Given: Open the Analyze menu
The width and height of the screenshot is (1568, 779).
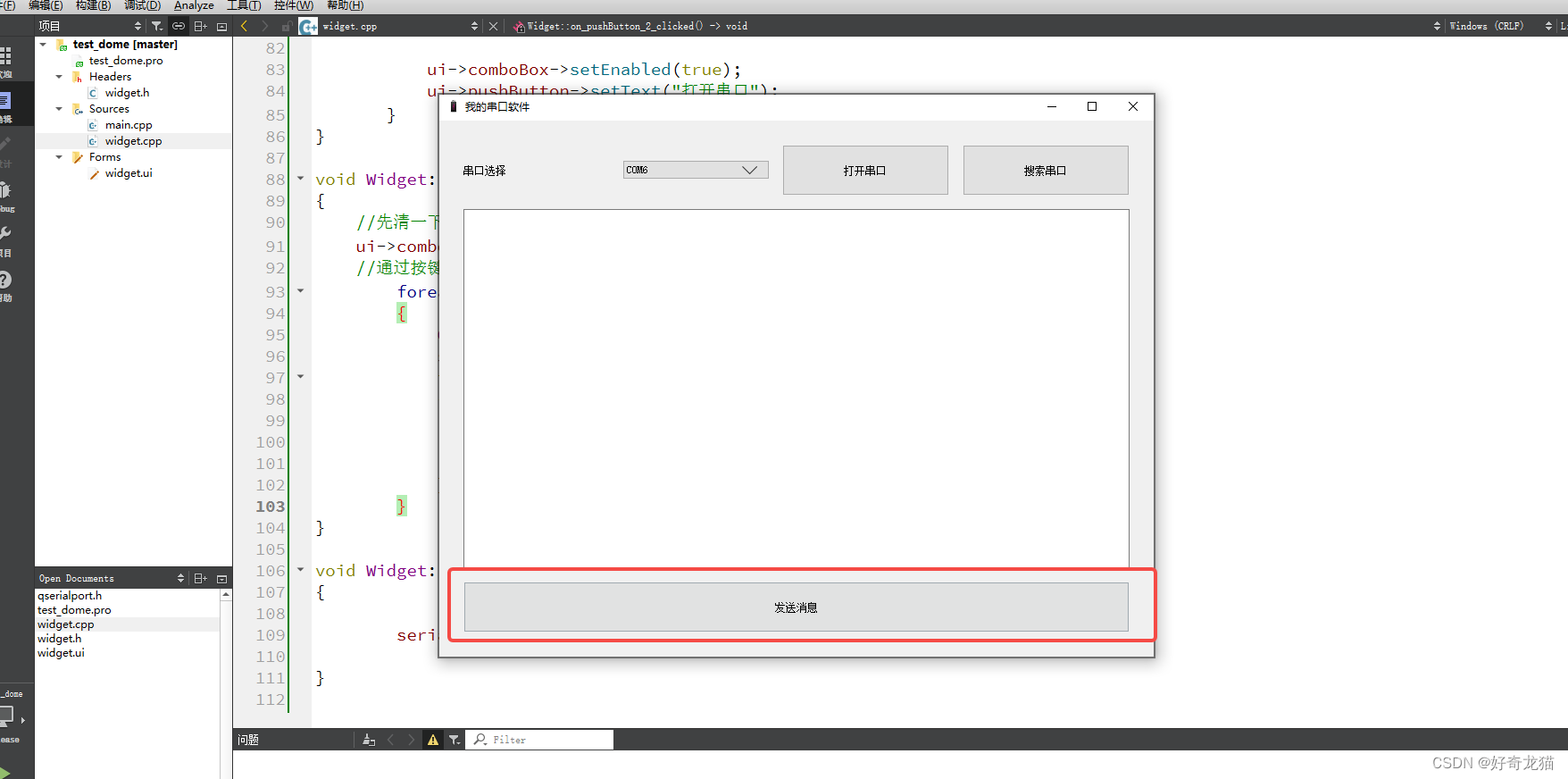Looking at the screenshot, I should click(x=194, y=5).
